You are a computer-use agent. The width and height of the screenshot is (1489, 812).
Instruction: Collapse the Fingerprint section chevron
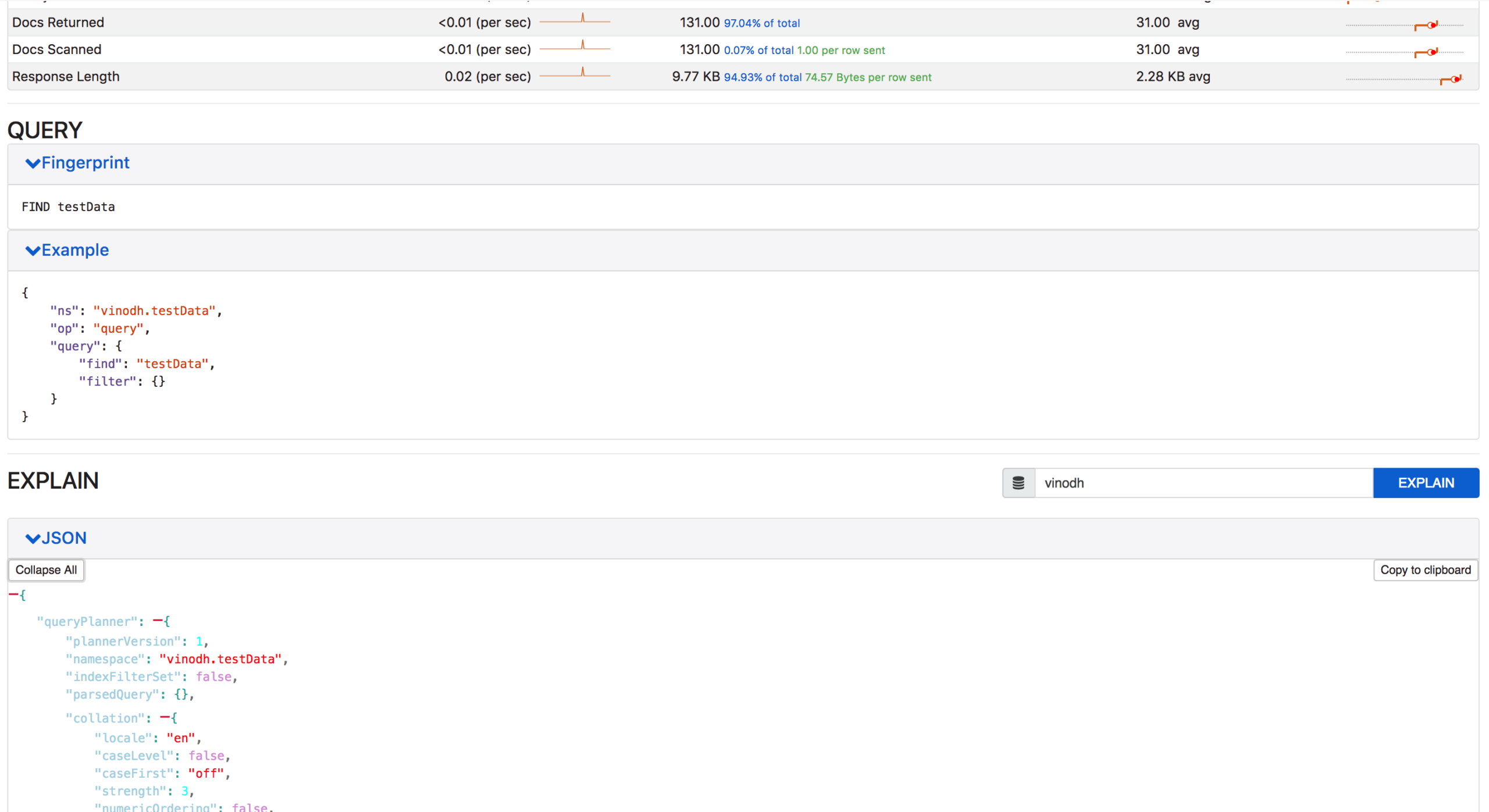coord(33,163)
